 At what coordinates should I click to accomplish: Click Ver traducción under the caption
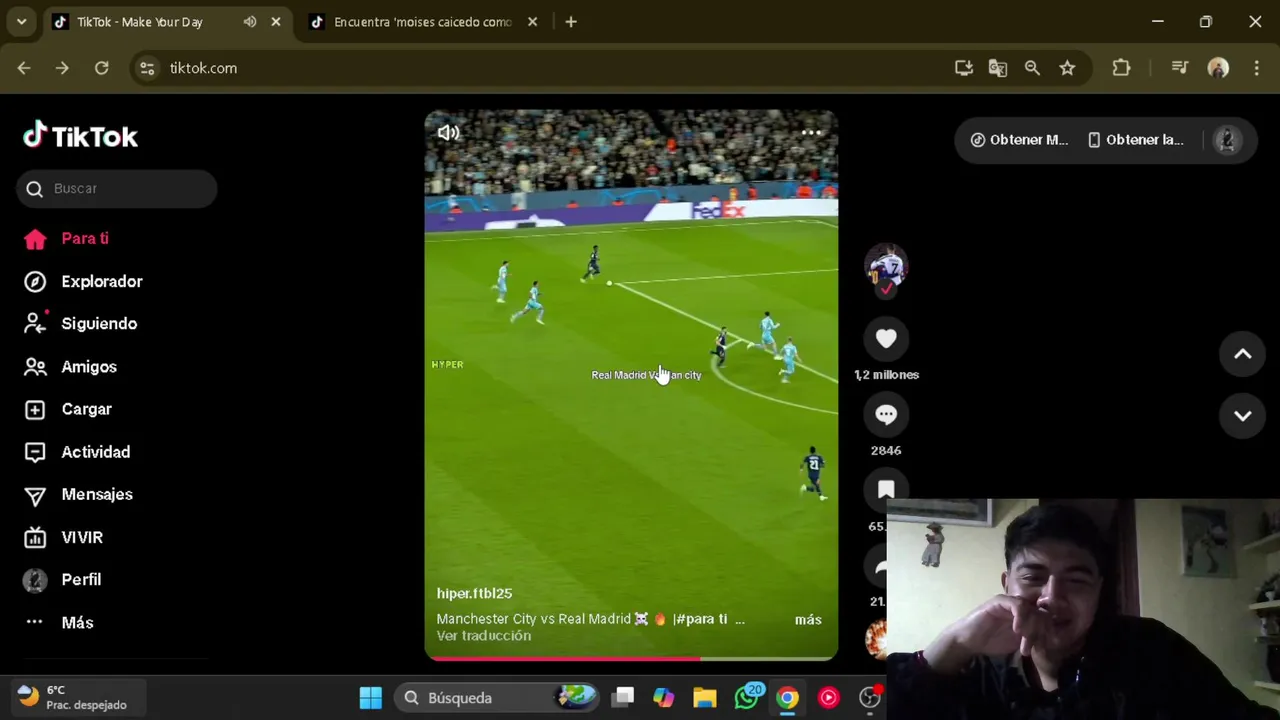pos(484,636)
